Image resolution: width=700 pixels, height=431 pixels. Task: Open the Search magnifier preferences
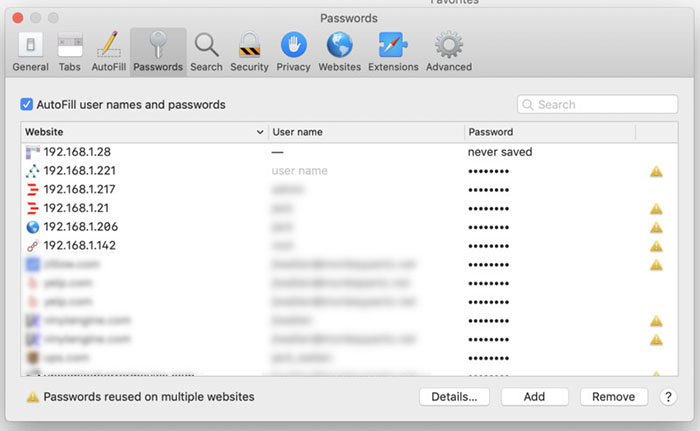206,52
